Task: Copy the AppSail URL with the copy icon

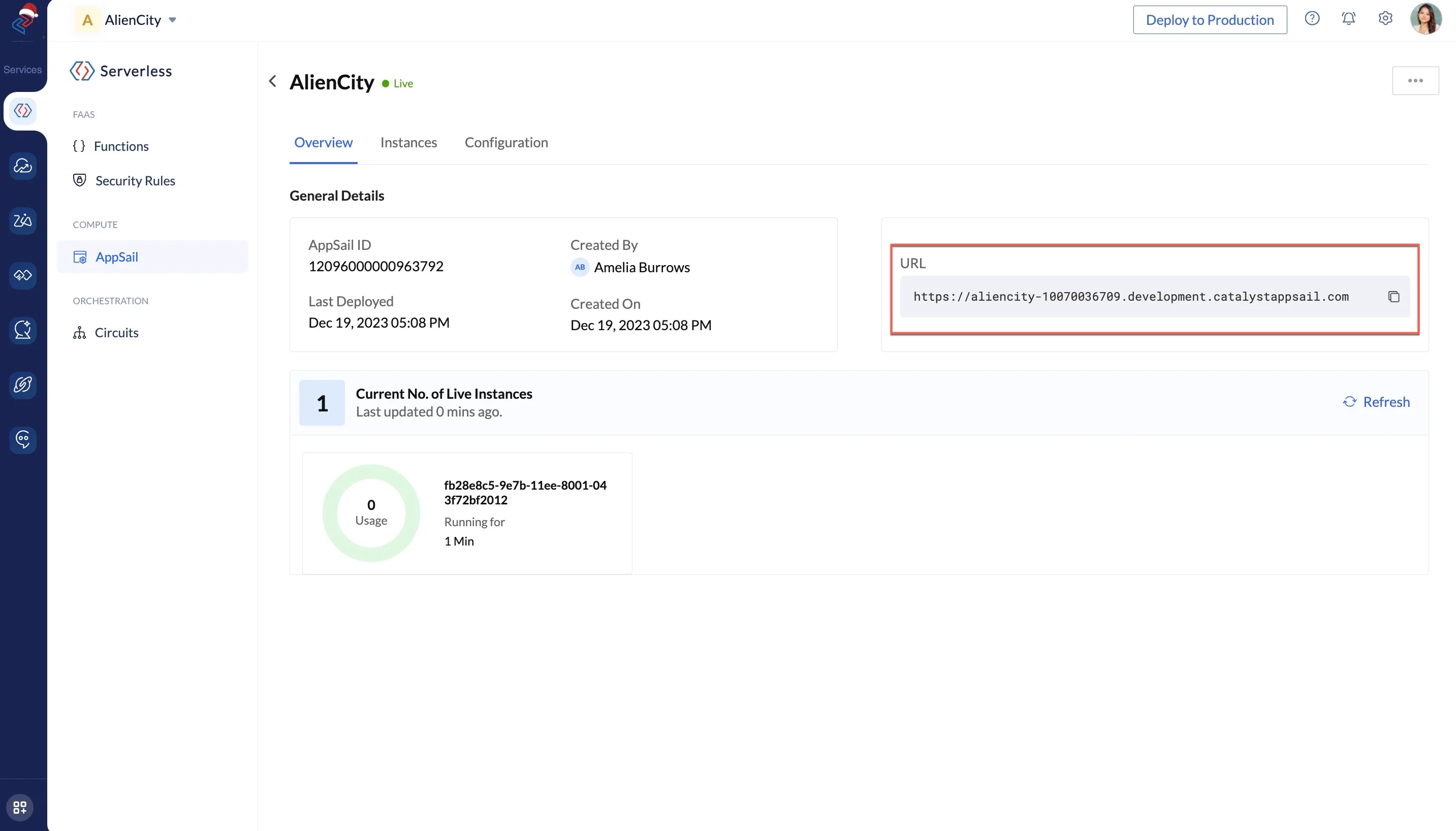Action: [1393, 297]
